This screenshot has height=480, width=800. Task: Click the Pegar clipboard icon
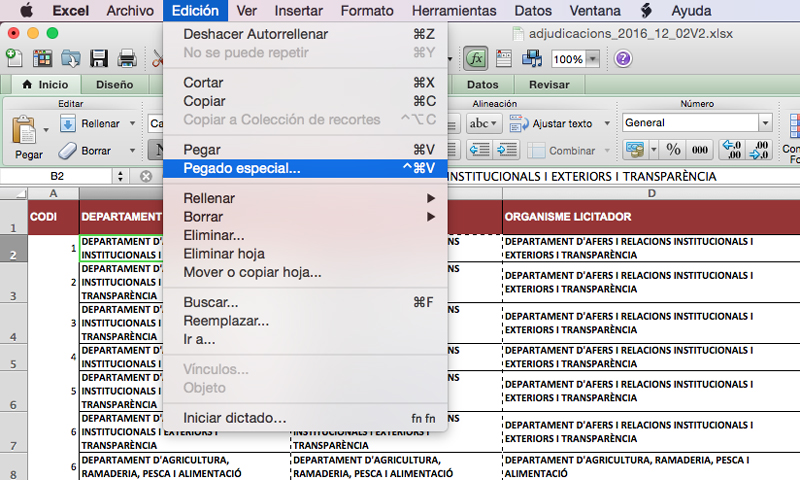click(x=24, y=130)
